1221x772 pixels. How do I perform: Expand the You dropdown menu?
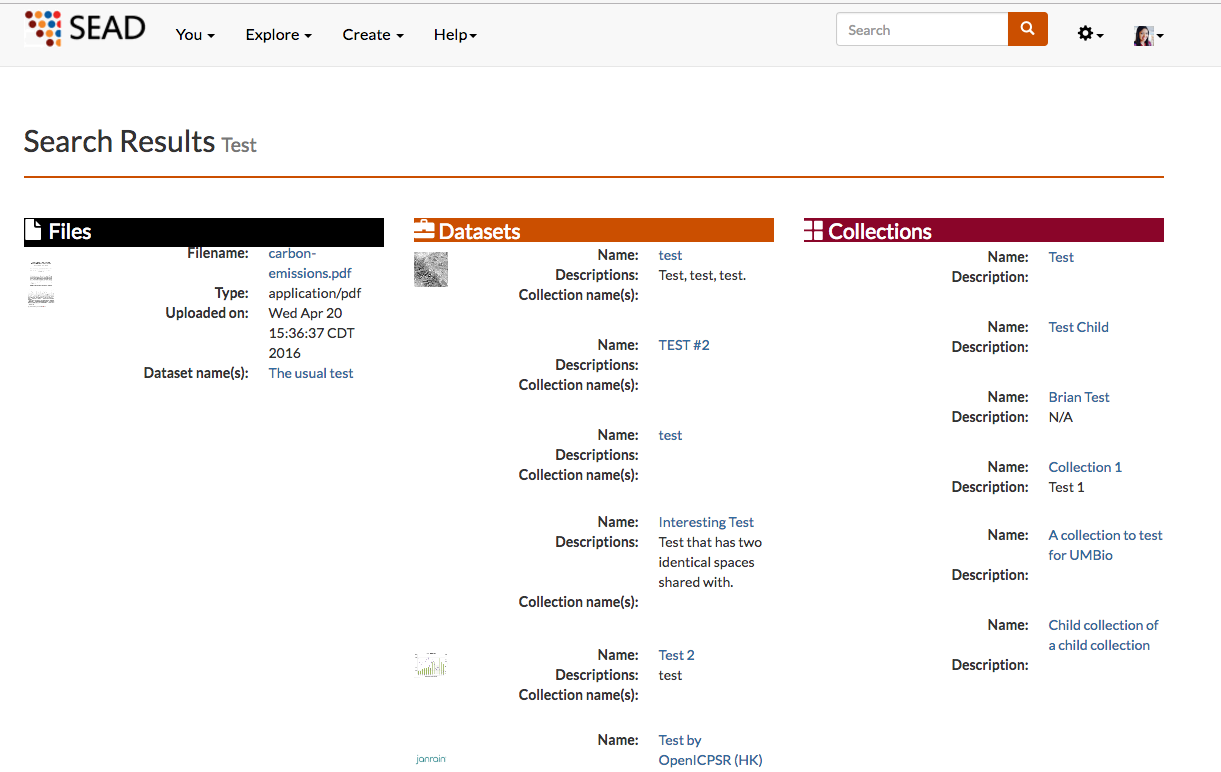click(194, 35)
